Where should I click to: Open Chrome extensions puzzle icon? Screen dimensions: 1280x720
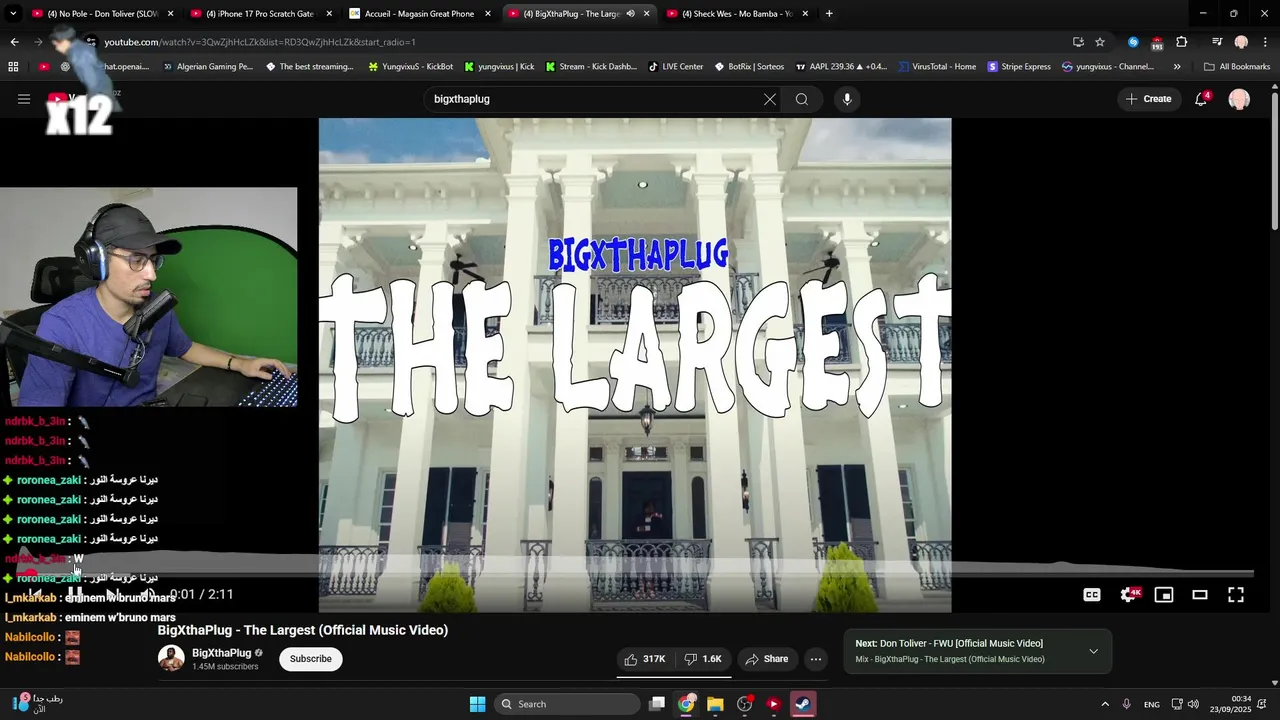pyautogui.click(x=1181, y=42)
